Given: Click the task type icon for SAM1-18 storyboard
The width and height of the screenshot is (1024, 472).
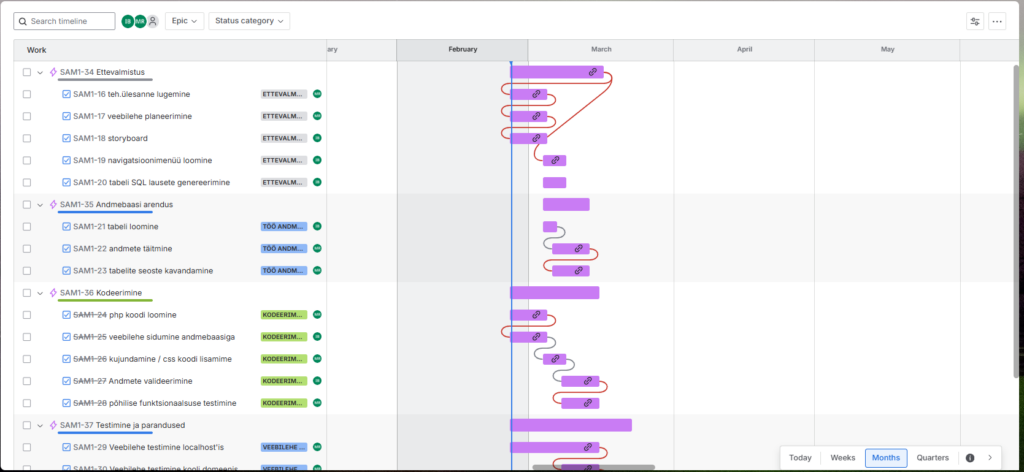Looking at the screenshot, I should click(x=67, y=138).
